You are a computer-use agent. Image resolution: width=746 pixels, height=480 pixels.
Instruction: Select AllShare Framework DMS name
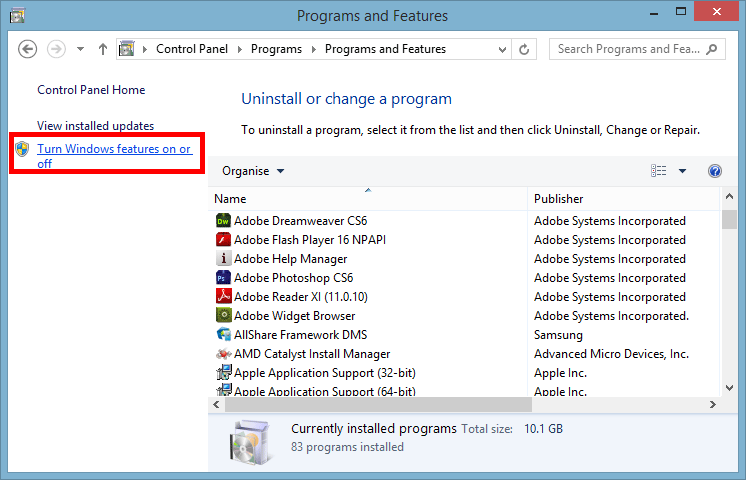click(x=301, y=335)
